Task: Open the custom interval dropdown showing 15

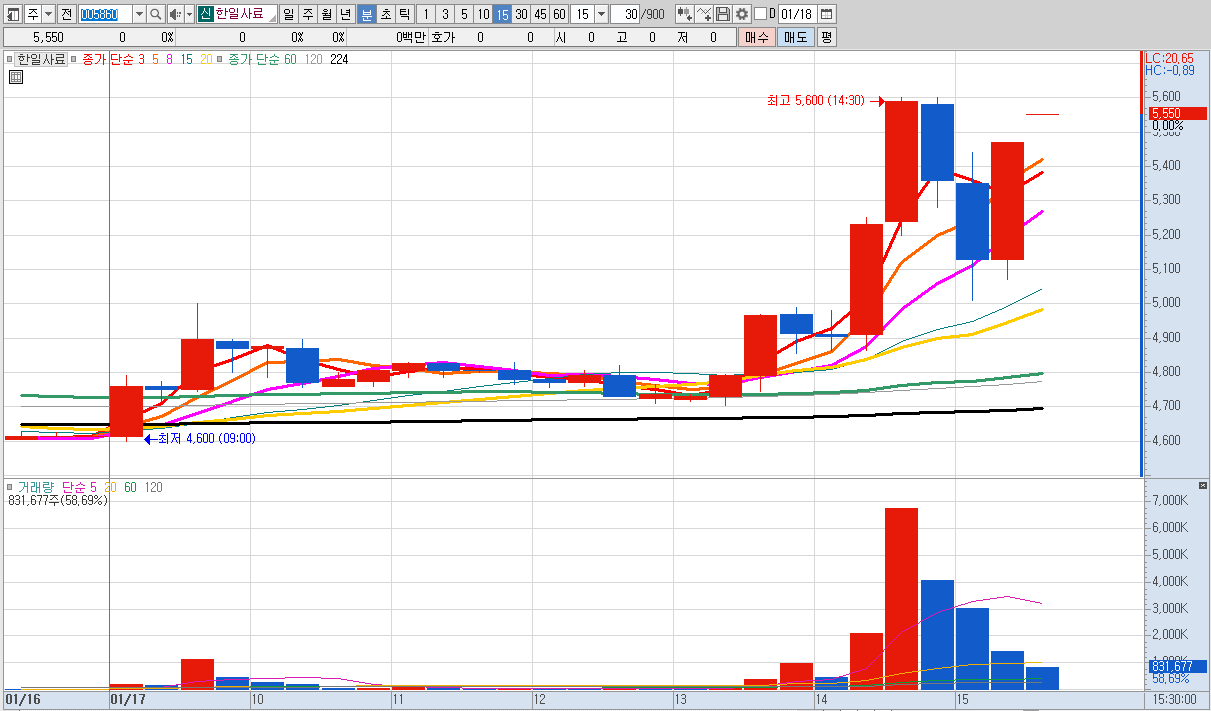Action: tap(600, 14)
